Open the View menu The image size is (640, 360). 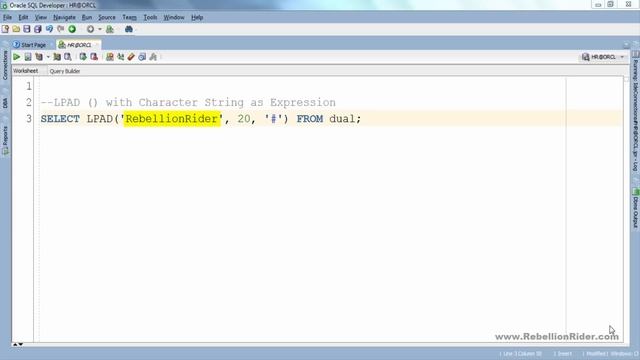(40, 17)
